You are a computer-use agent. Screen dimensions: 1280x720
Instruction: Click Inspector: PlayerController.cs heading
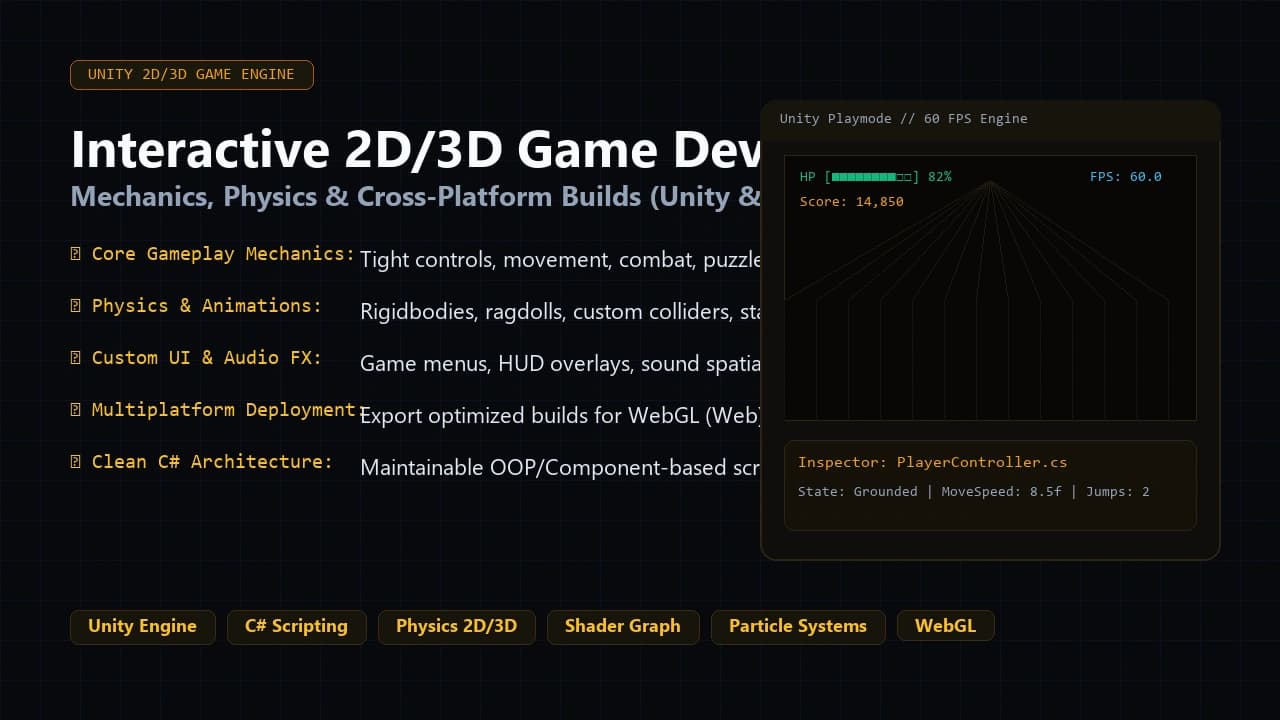(x=932, y=462)
